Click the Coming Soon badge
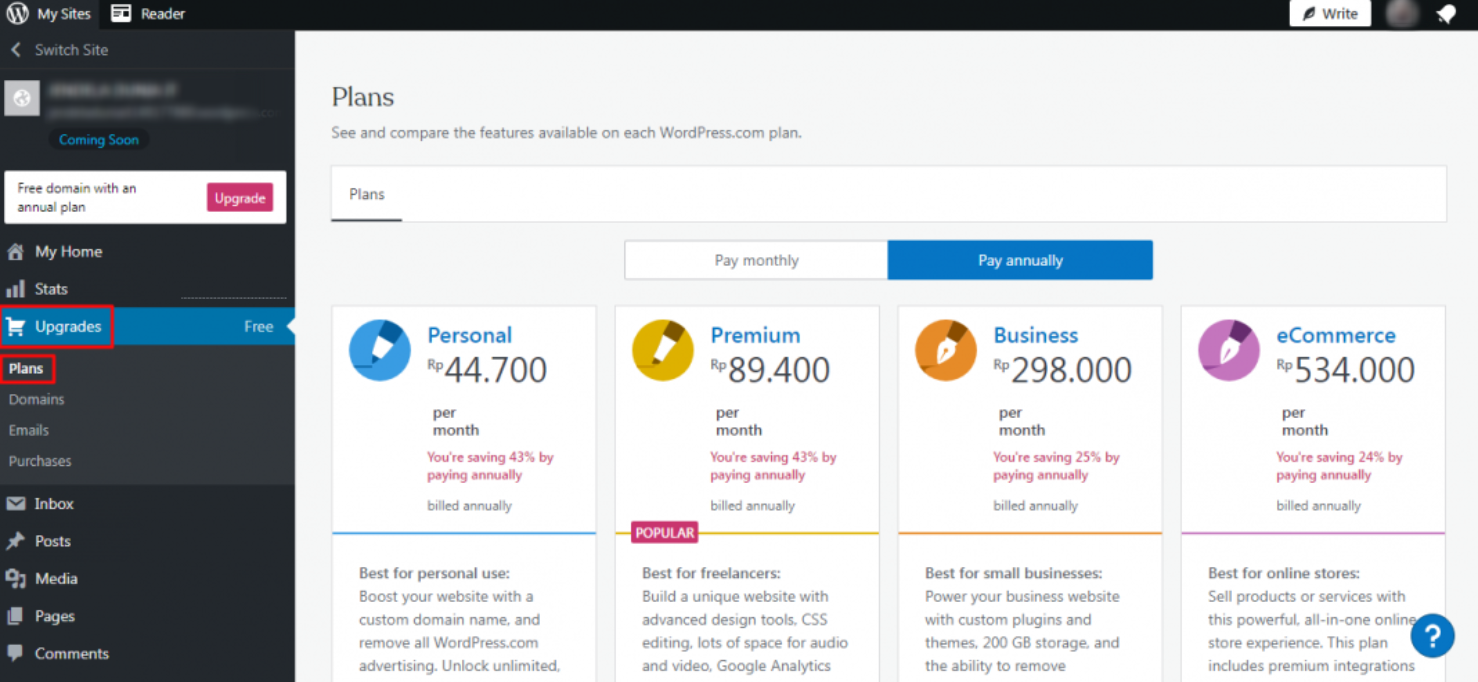The width and height of the screenshot is (1478, 682). click(98, 140)
